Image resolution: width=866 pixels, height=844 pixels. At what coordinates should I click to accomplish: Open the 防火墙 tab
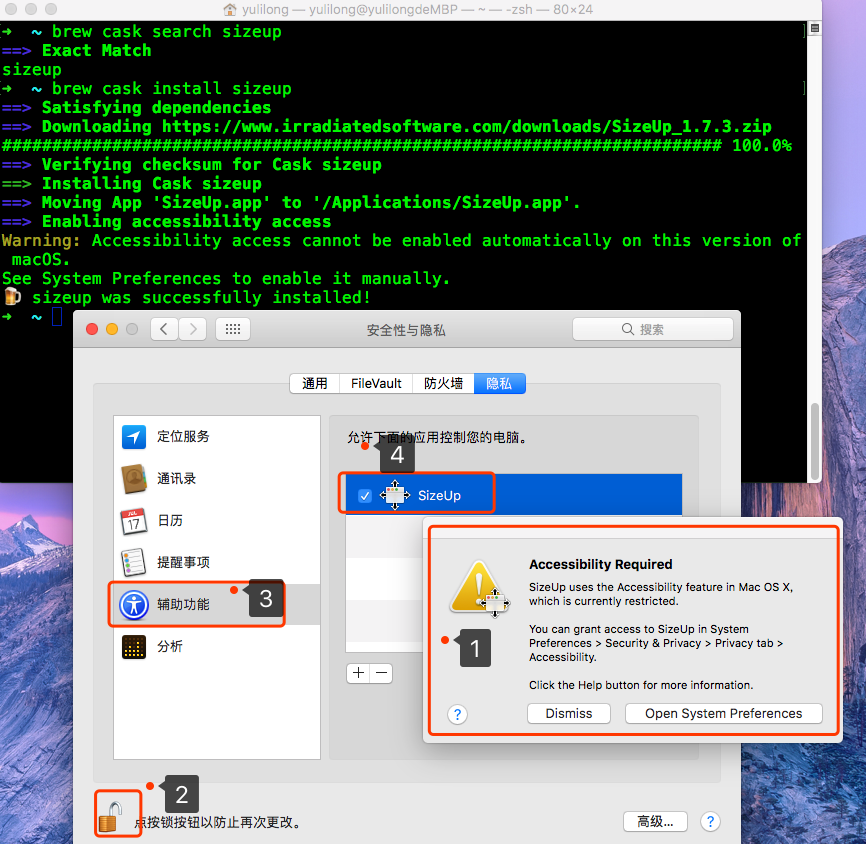click(x=443, y=383)
